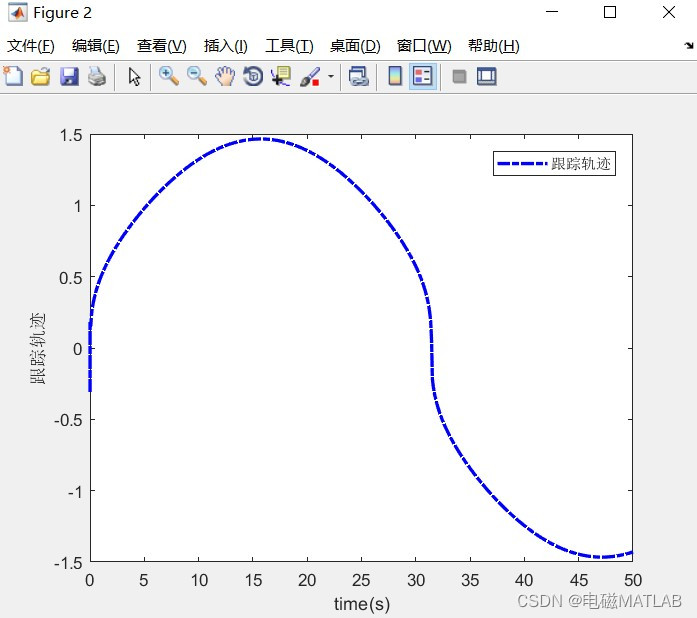Click the time(s) x-axis label

(x=361, y=604)
